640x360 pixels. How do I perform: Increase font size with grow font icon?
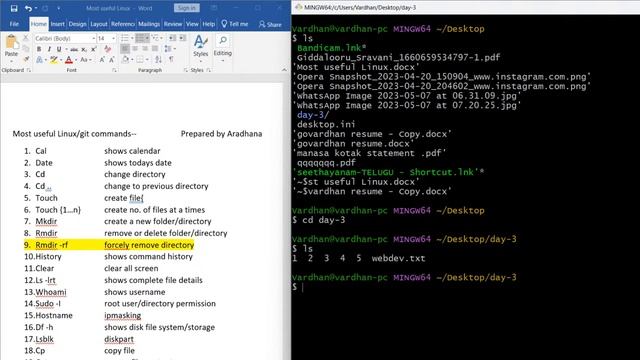click(102, 60)
